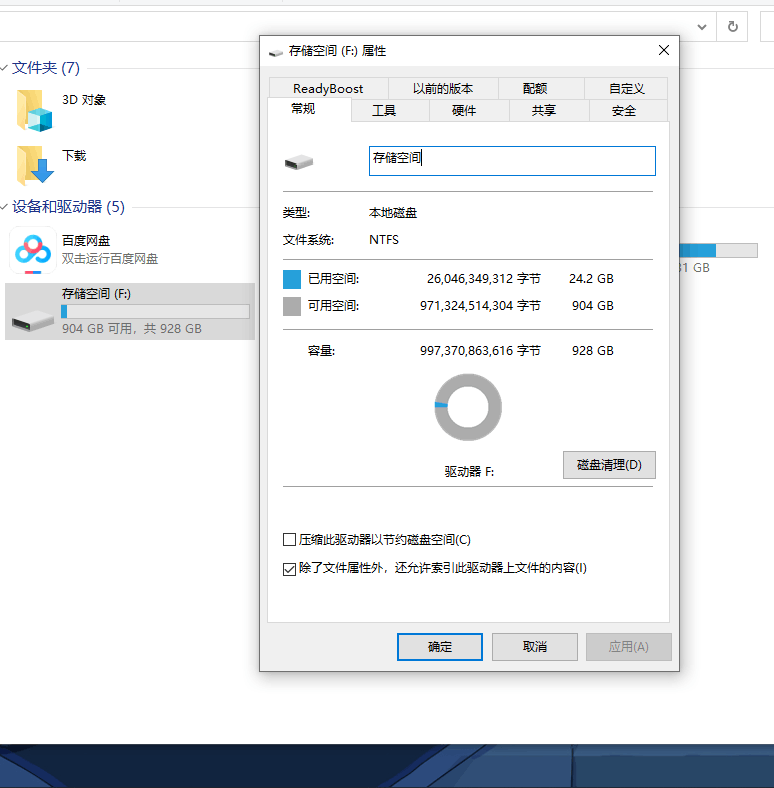Click the small drive icon in dialog title

[275, 52]
